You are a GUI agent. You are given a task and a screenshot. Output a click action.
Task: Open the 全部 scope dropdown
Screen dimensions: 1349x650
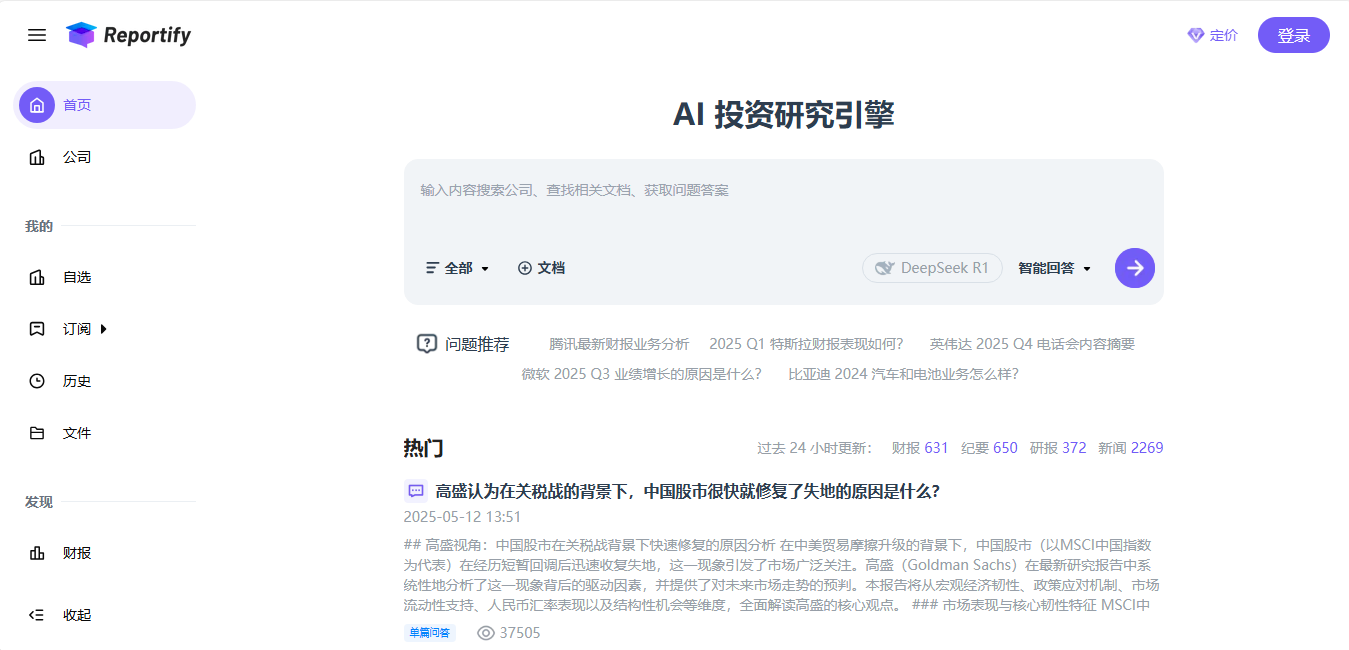458,268
